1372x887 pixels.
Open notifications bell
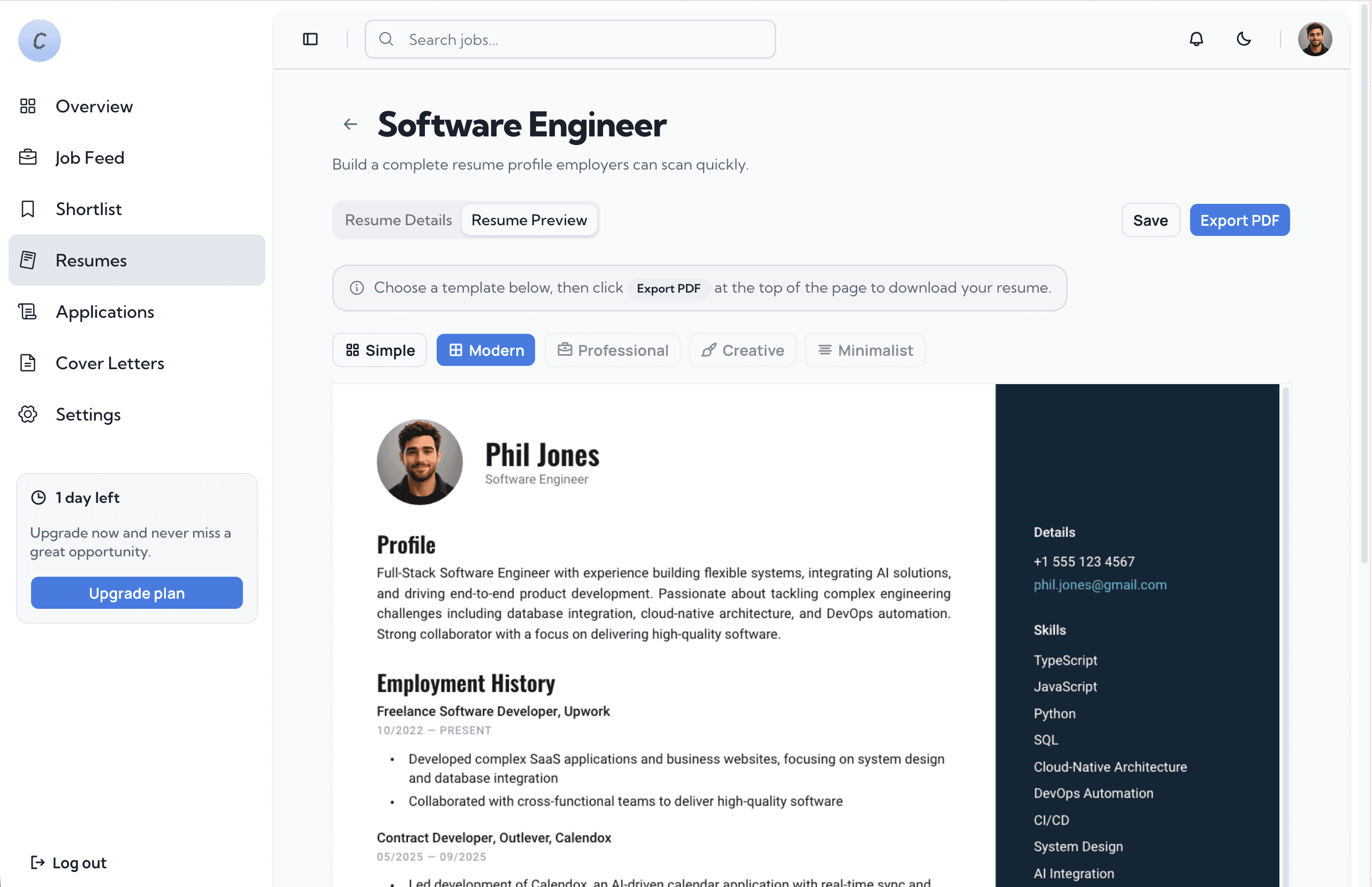pos(1196,39)
